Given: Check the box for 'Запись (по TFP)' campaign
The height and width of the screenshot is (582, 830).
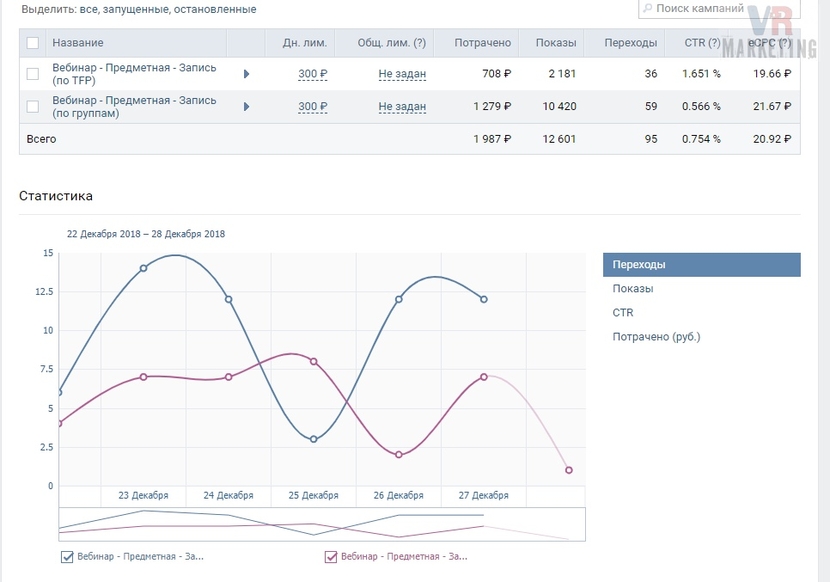Looking at the screenshot, I should [33, 74].
